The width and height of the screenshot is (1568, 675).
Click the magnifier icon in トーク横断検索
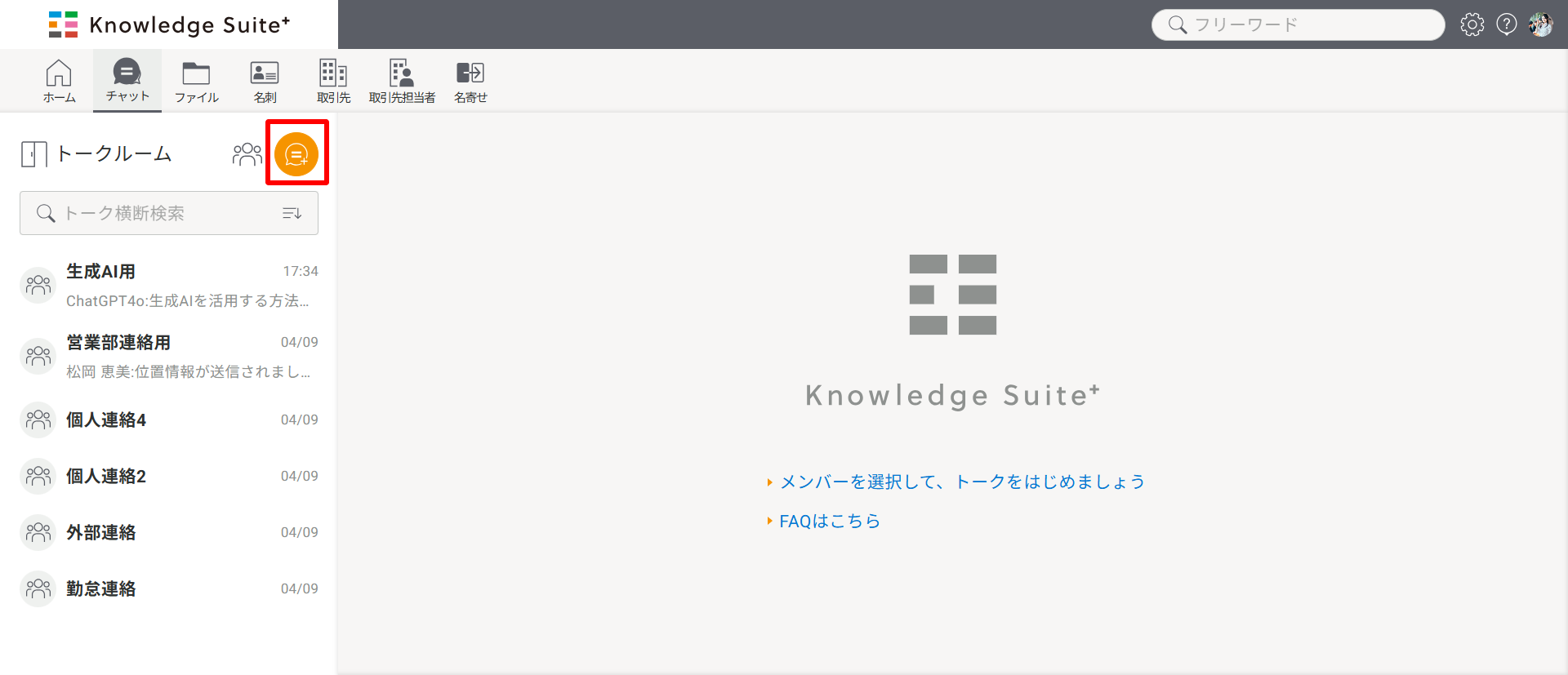[x=46, y=213]
